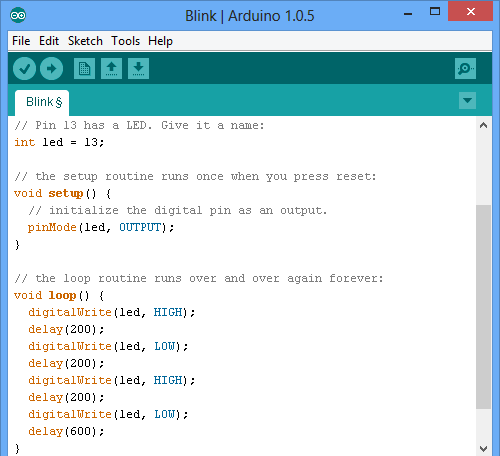Open a sketch with the up-arrow icon
Screen dimensions: 500x456
(x=111, y=69)
